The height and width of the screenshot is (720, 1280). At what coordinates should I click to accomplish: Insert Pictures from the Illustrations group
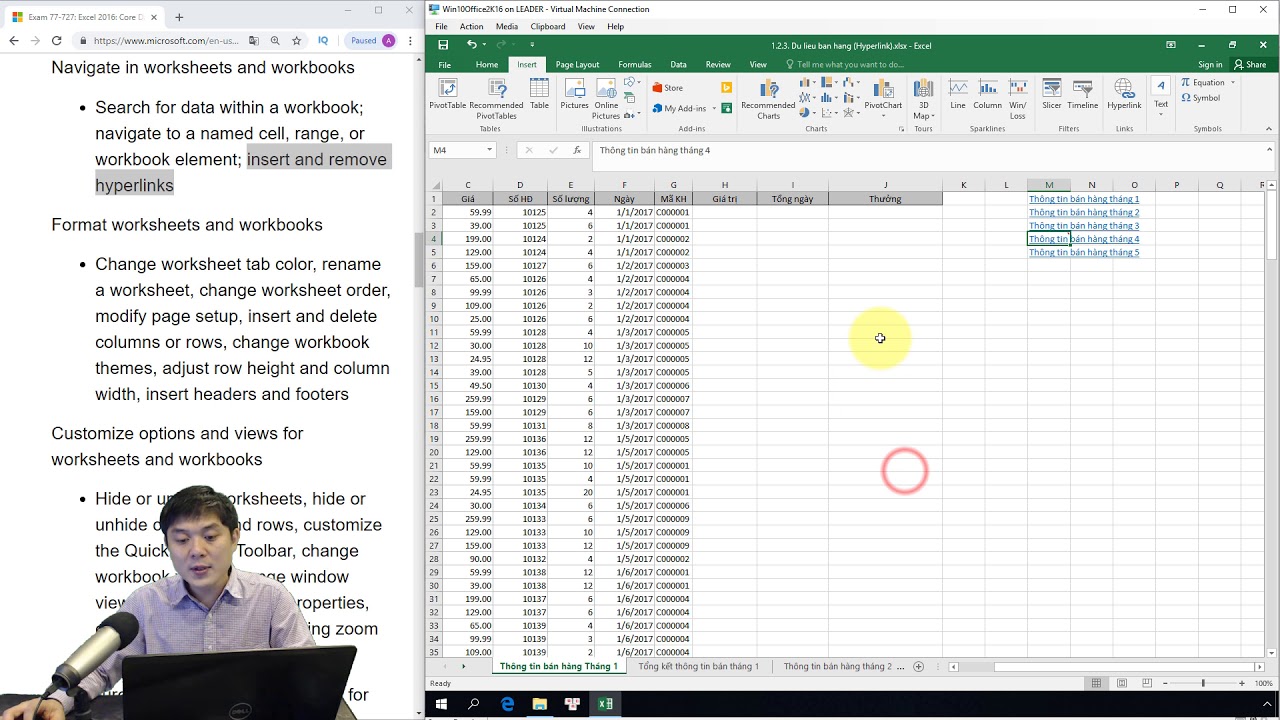[574, 94]
